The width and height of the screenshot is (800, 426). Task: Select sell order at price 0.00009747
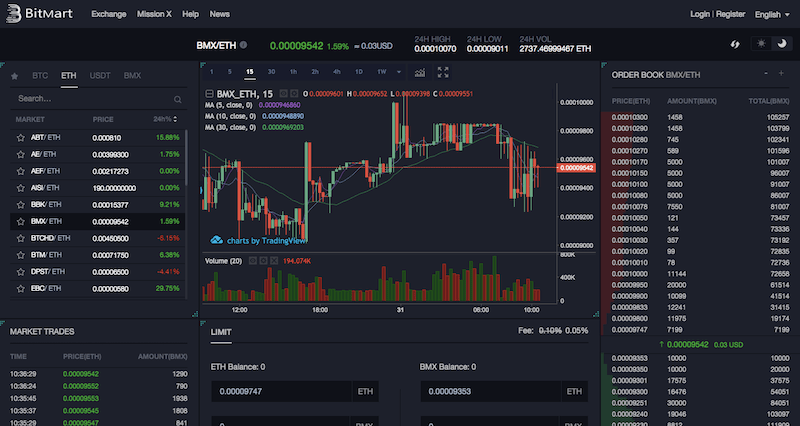[700, 330]
